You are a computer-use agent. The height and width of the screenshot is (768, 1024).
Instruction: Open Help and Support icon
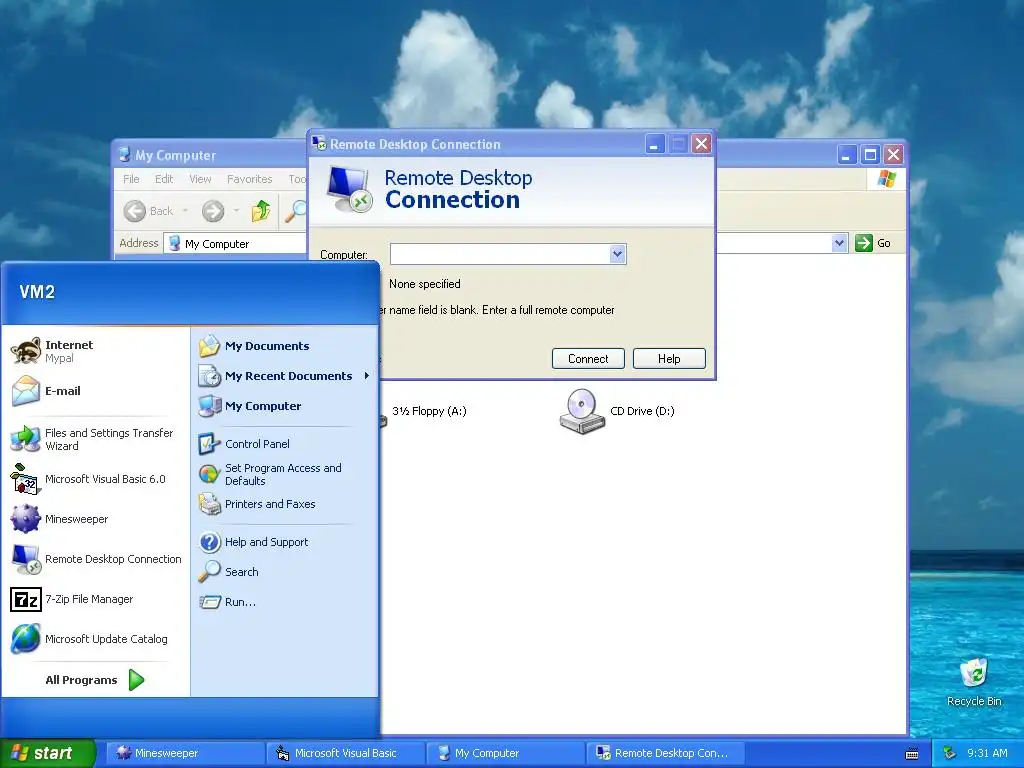tap(210, 541)
